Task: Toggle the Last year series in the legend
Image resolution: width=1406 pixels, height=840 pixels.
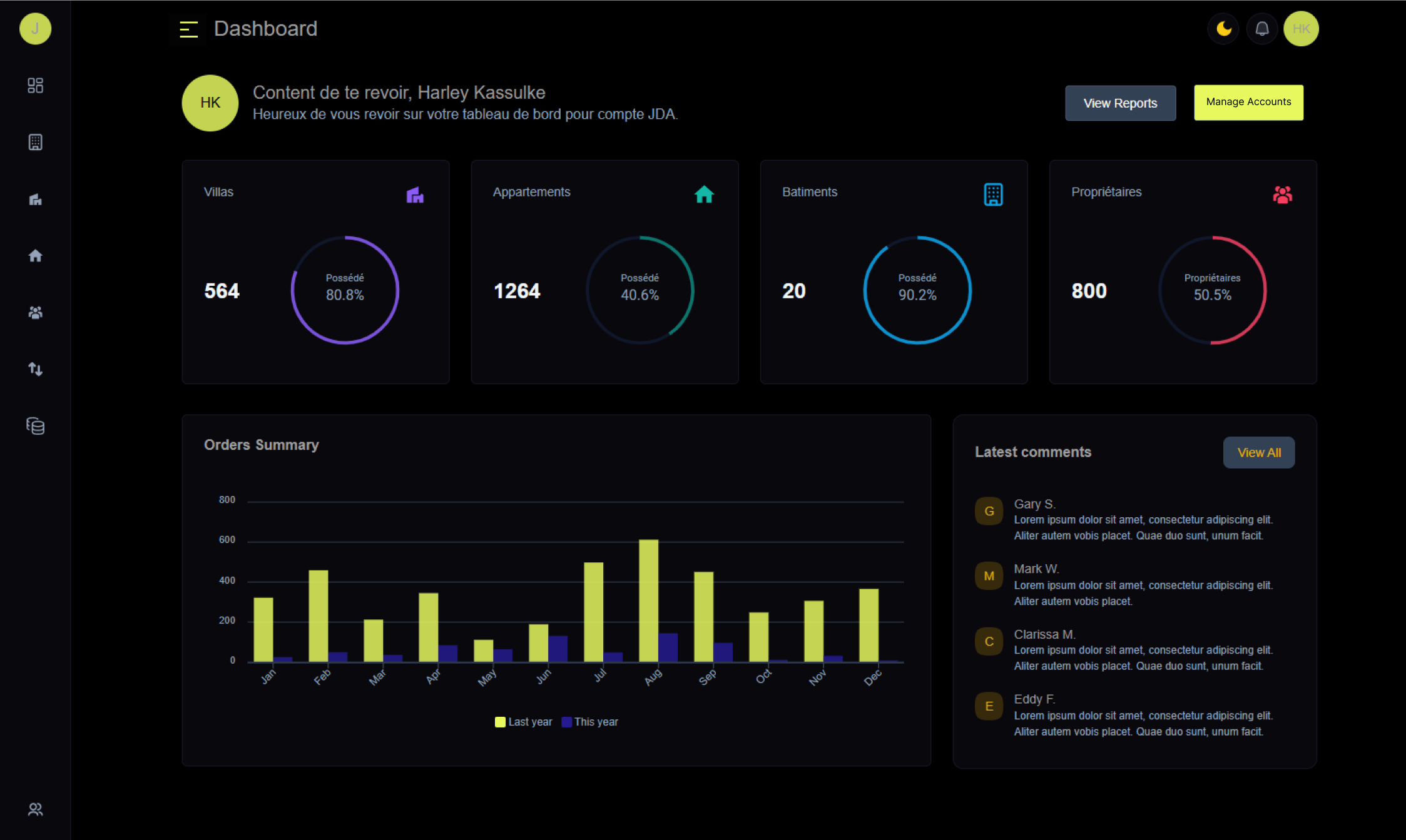Action: 524,721
